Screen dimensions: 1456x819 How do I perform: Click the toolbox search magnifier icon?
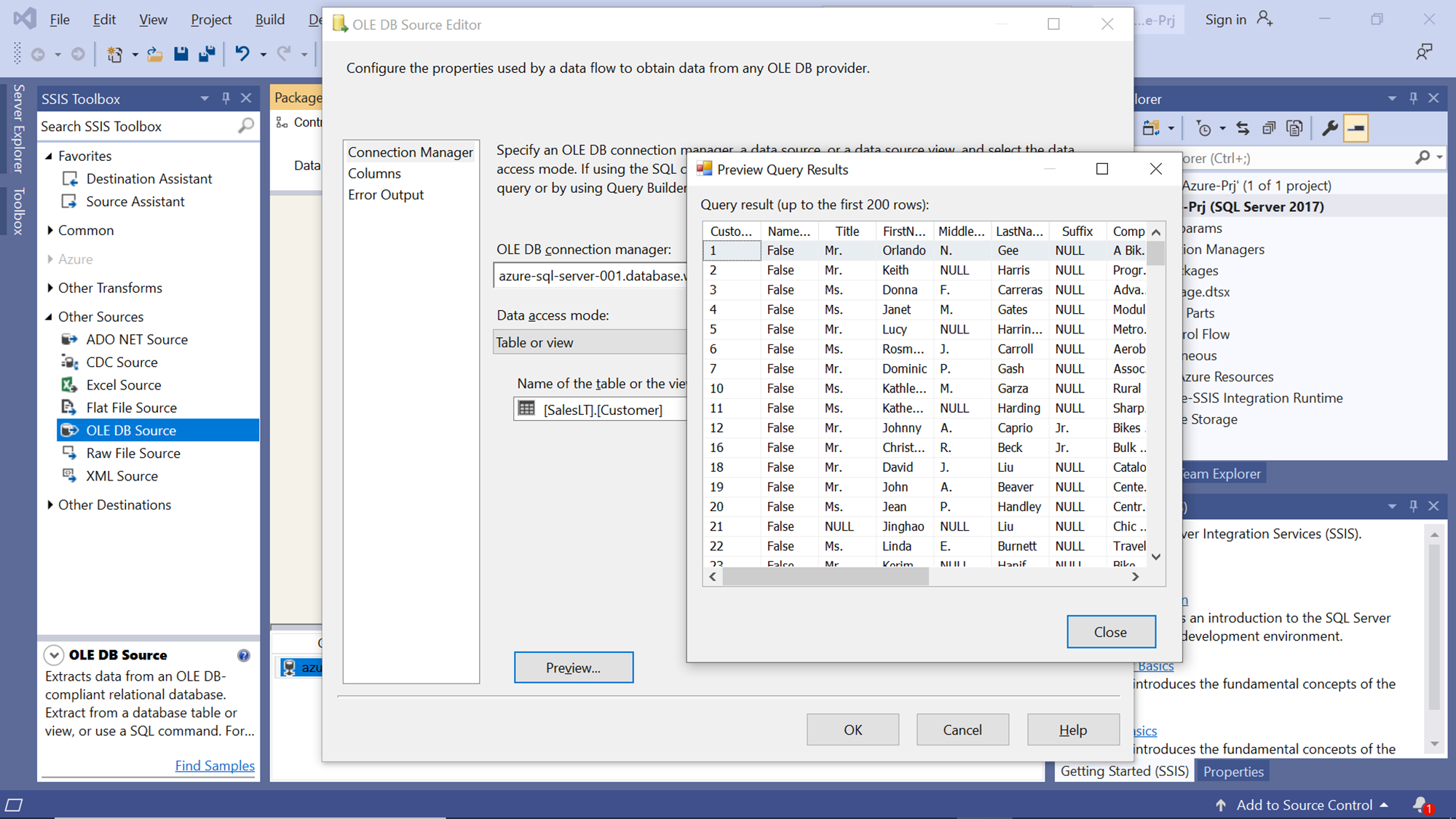[x=246, y=126]
